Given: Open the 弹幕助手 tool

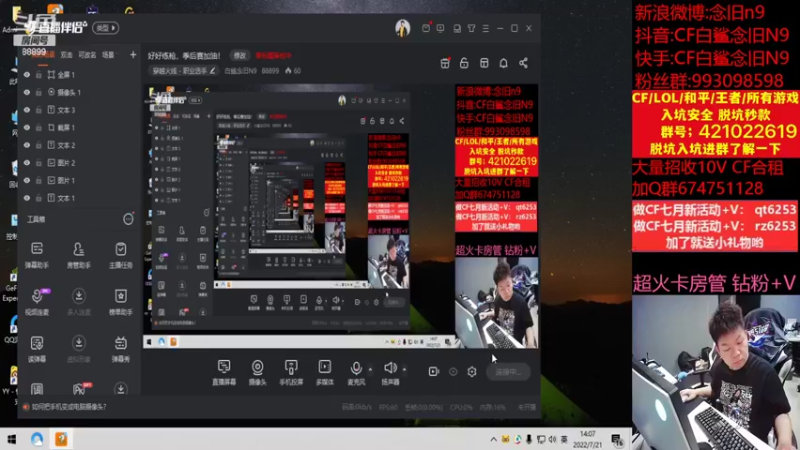Looking at the screenshot, I should pos(37,255).
